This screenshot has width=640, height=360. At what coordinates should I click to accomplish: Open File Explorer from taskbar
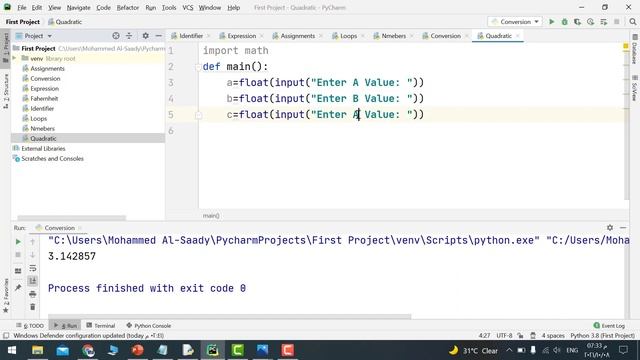point(37,350)
